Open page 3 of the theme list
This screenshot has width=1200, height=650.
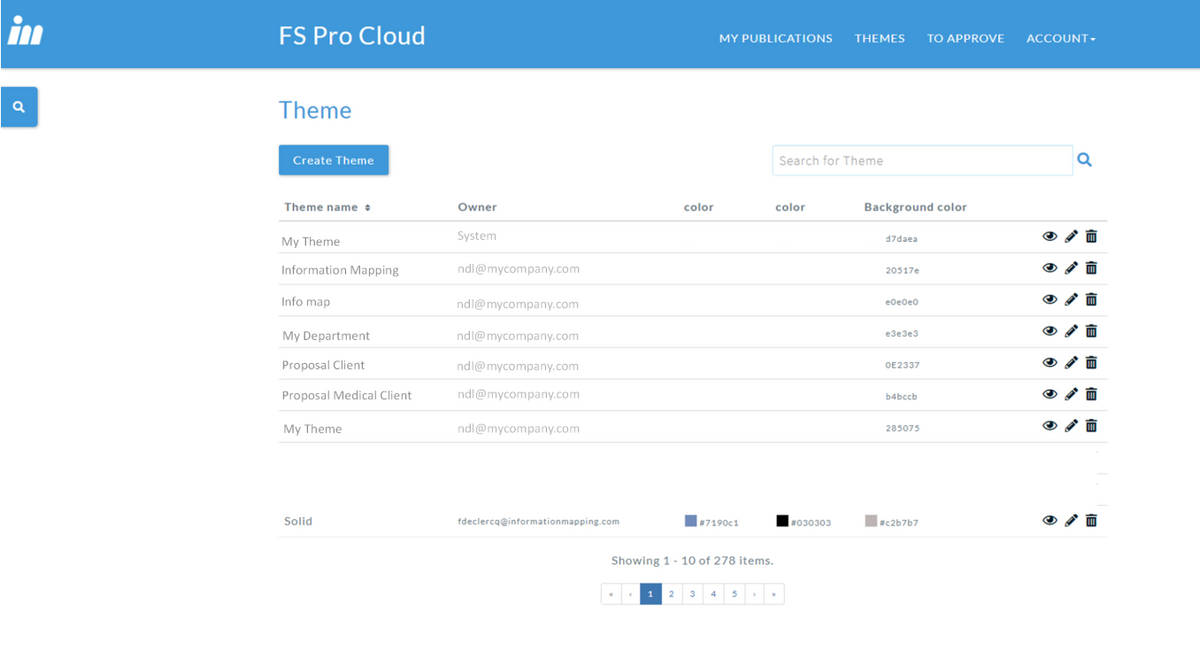[692, 593]
